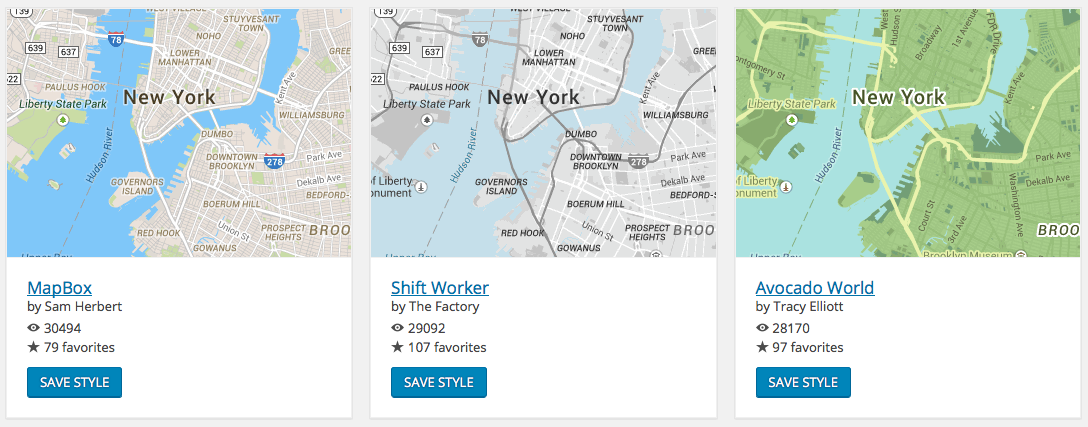Save the MapBox style
This screenshot has width=1088, height=427.
pyautogui.click(x=74, y=382)
